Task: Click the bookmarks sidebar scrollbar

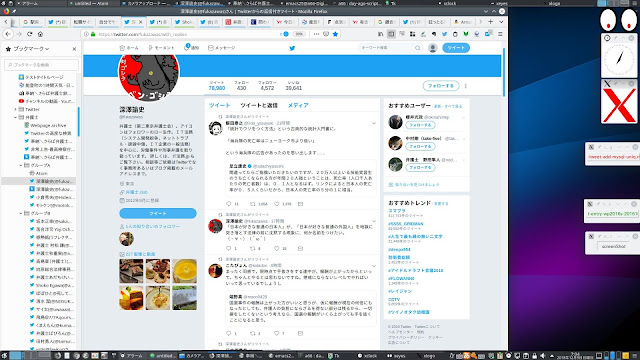Action: (78, 122)
